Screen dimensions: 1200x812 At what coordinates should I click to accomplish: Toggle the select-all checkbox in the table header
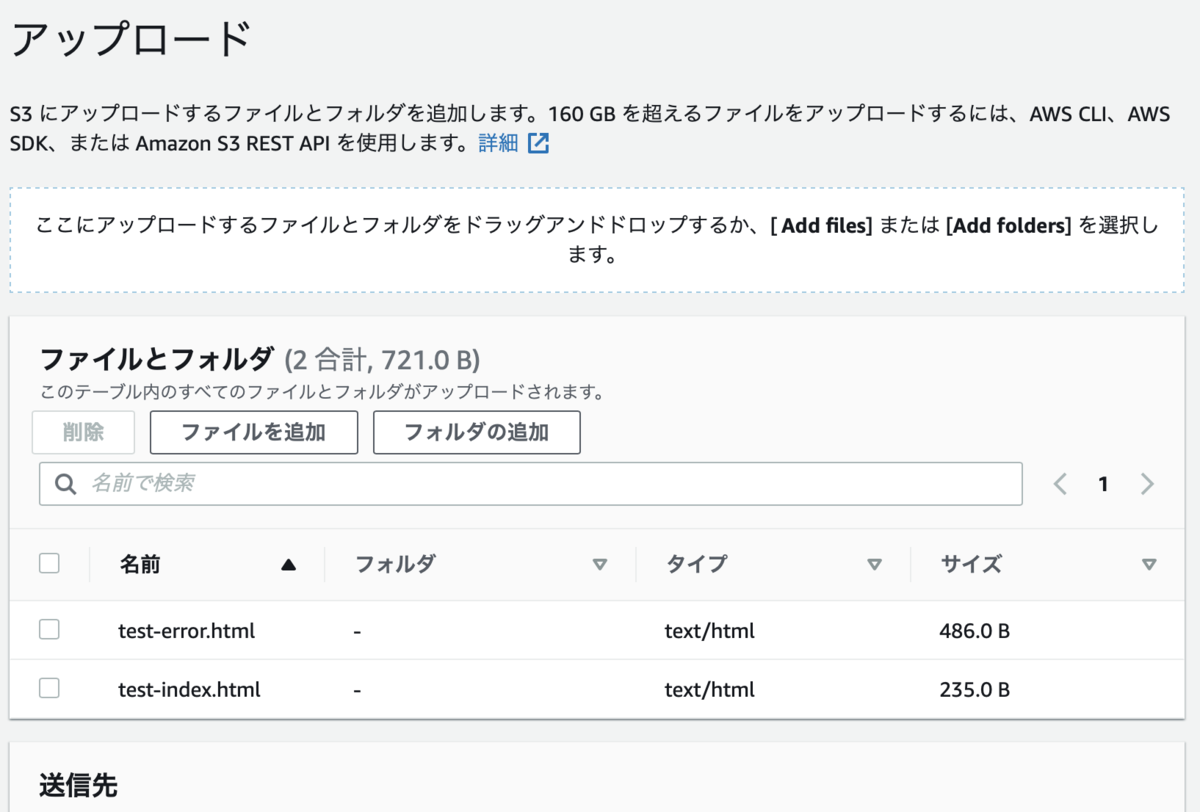click(49, 562)
